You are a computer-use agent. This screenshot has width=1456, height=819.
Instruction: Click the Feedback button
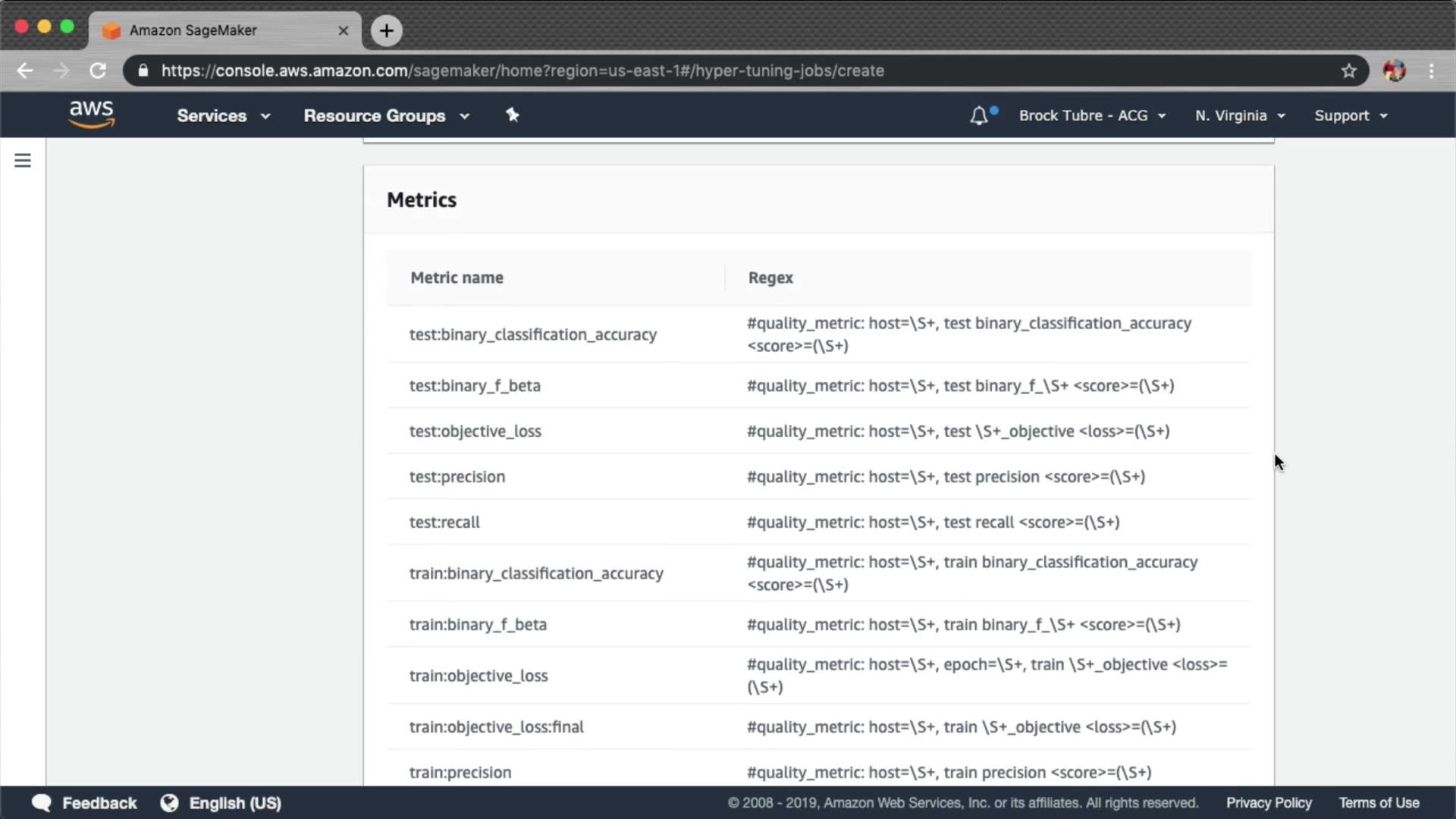coord(84,803)
